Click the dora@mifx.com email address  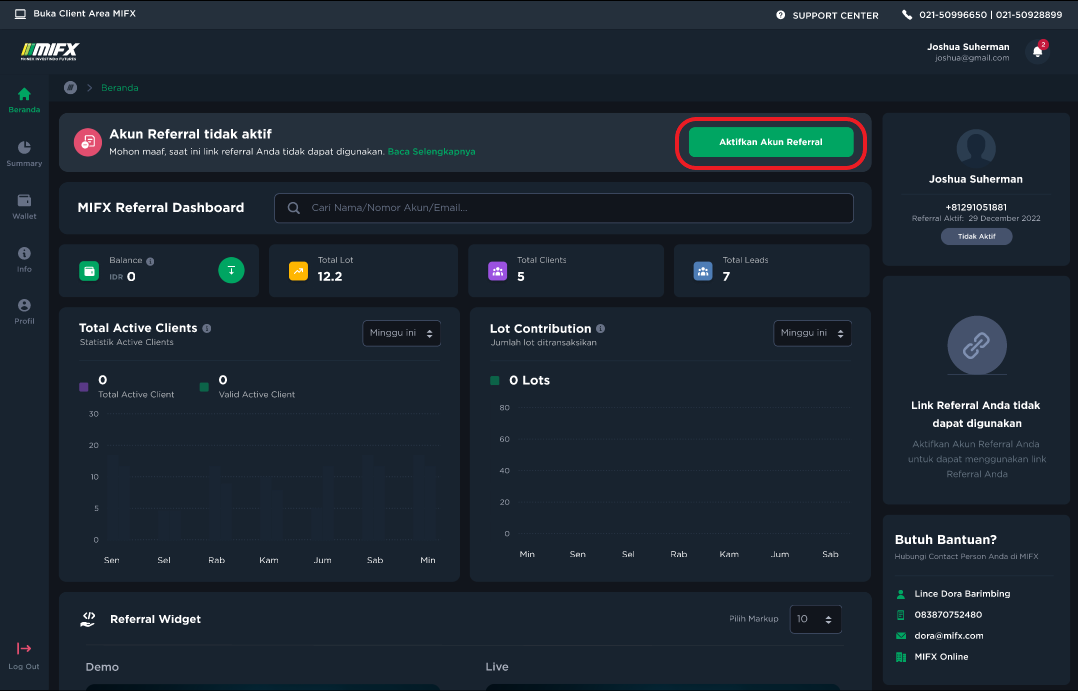[x=949, y=636]
